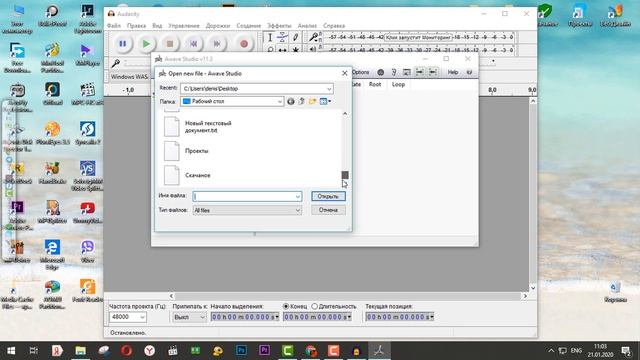640x360 pixels.
Task: Expand the Имя файла combo box arrow
Action: [x=298, y=196]
